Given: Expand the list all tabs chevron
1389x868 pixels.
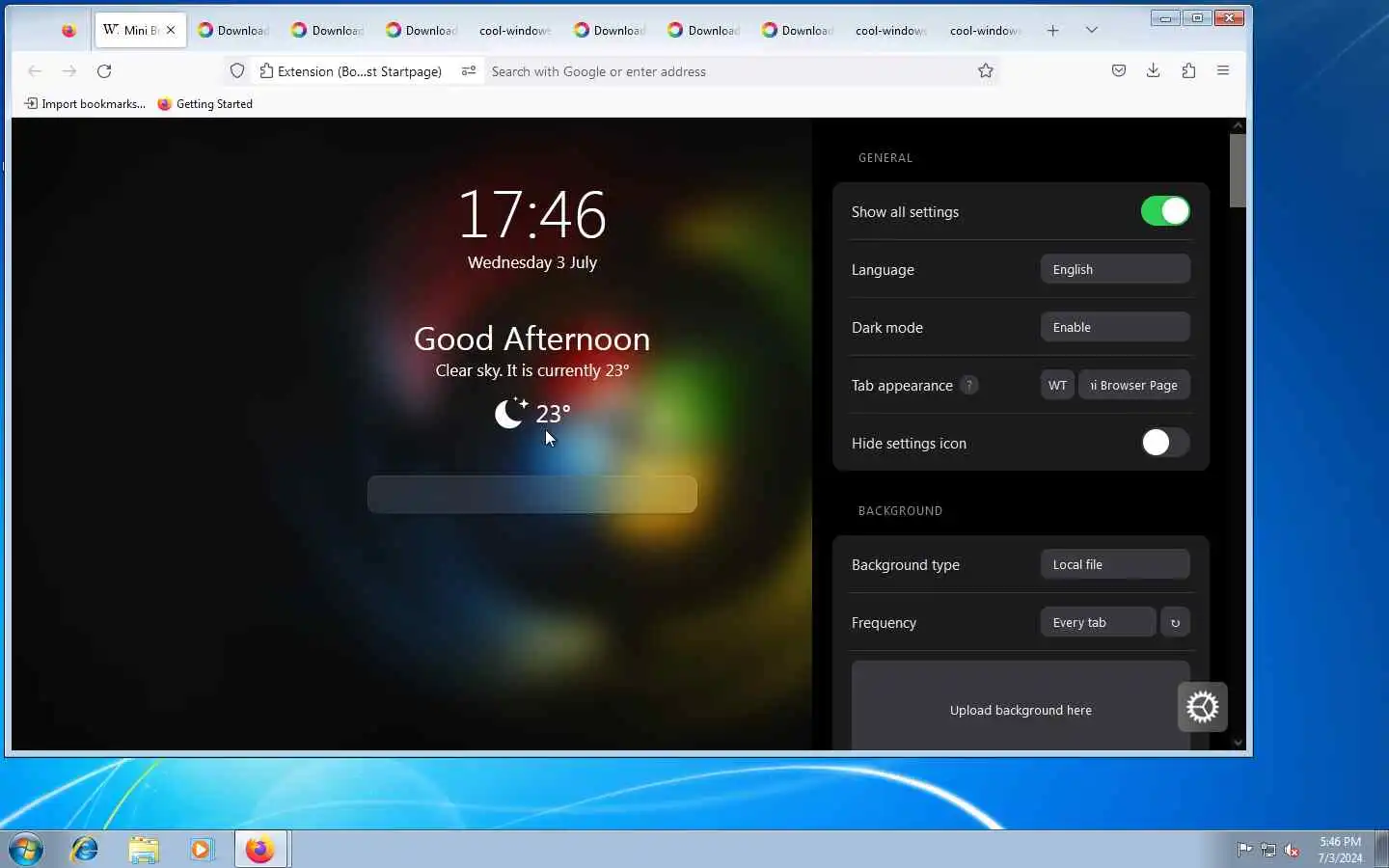Looking at the screenshot, I should (1091, 30).
